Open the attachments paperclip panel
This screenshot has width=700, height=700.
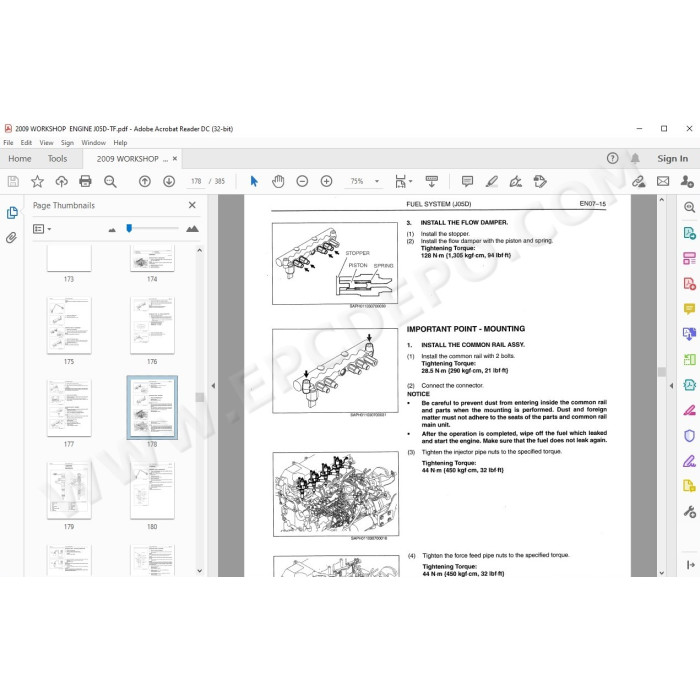tap(12, 237)
